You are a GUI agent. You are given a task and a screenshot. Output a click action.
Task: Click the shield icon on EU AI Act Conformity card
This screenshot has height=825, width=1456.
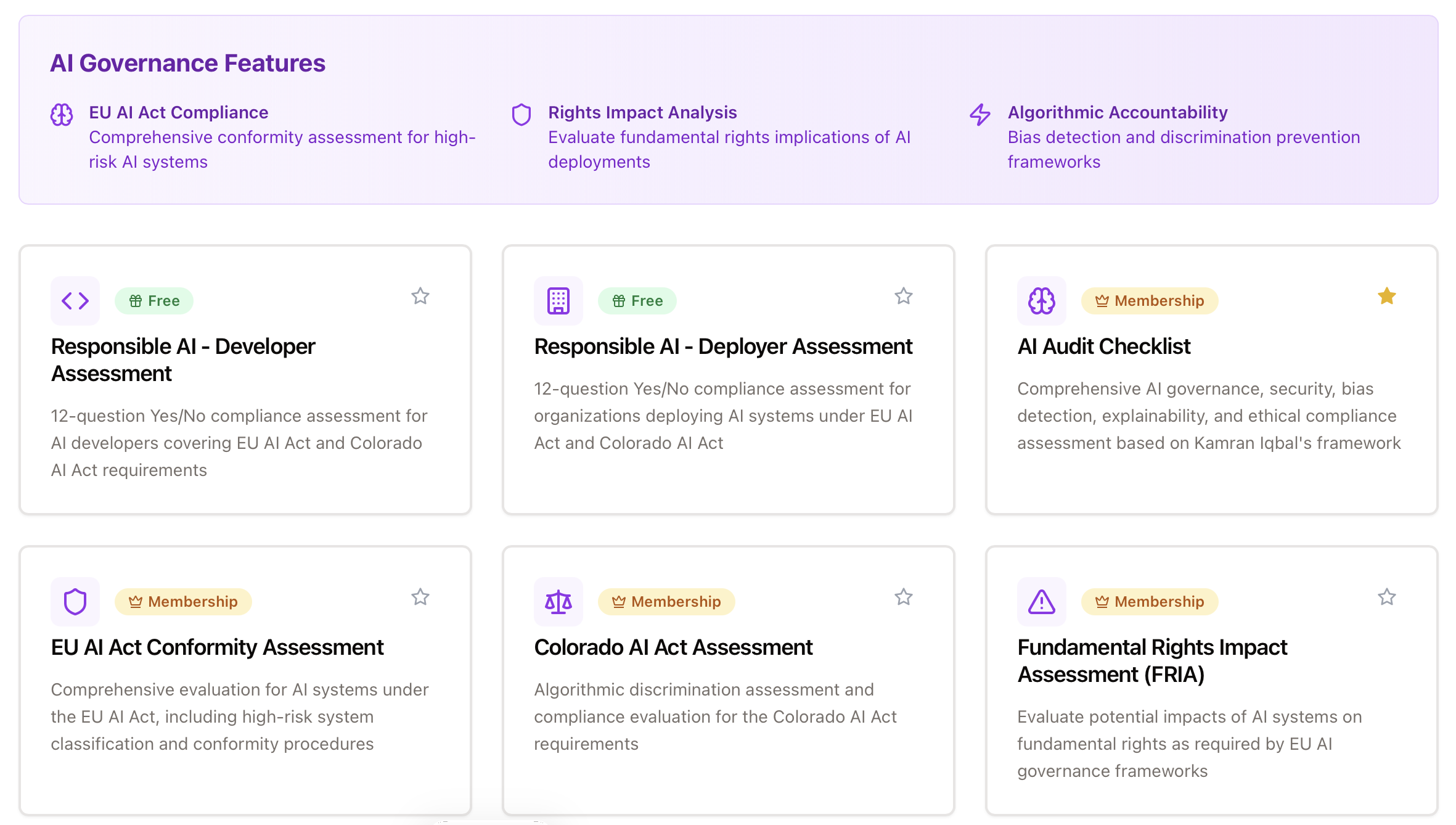[75, 602]
